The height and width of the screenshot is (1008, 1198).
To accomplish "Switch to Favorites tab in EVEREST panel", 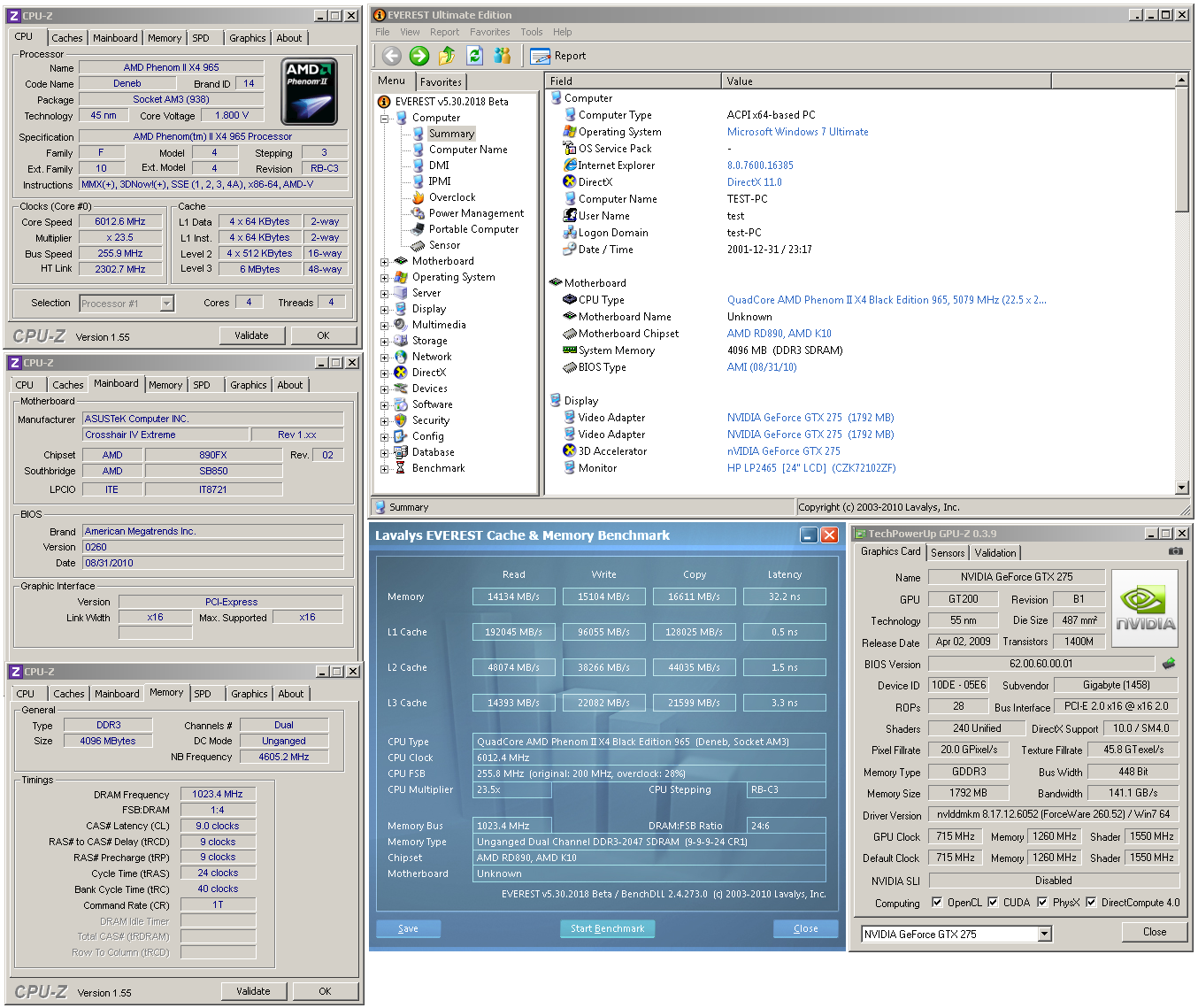I will pyautogui.click(x=441, y=81).
